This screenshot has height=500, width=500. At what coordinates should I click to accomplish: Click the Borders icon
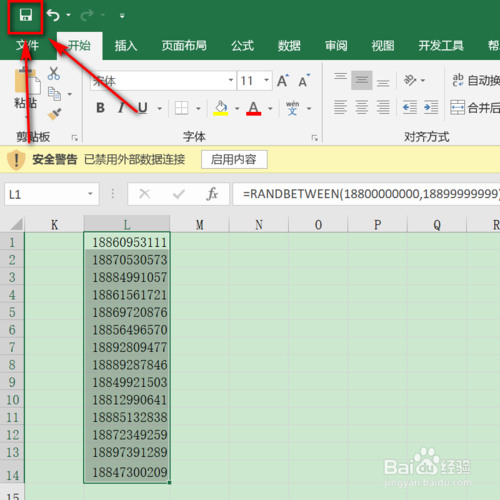[x=182, y=108]
